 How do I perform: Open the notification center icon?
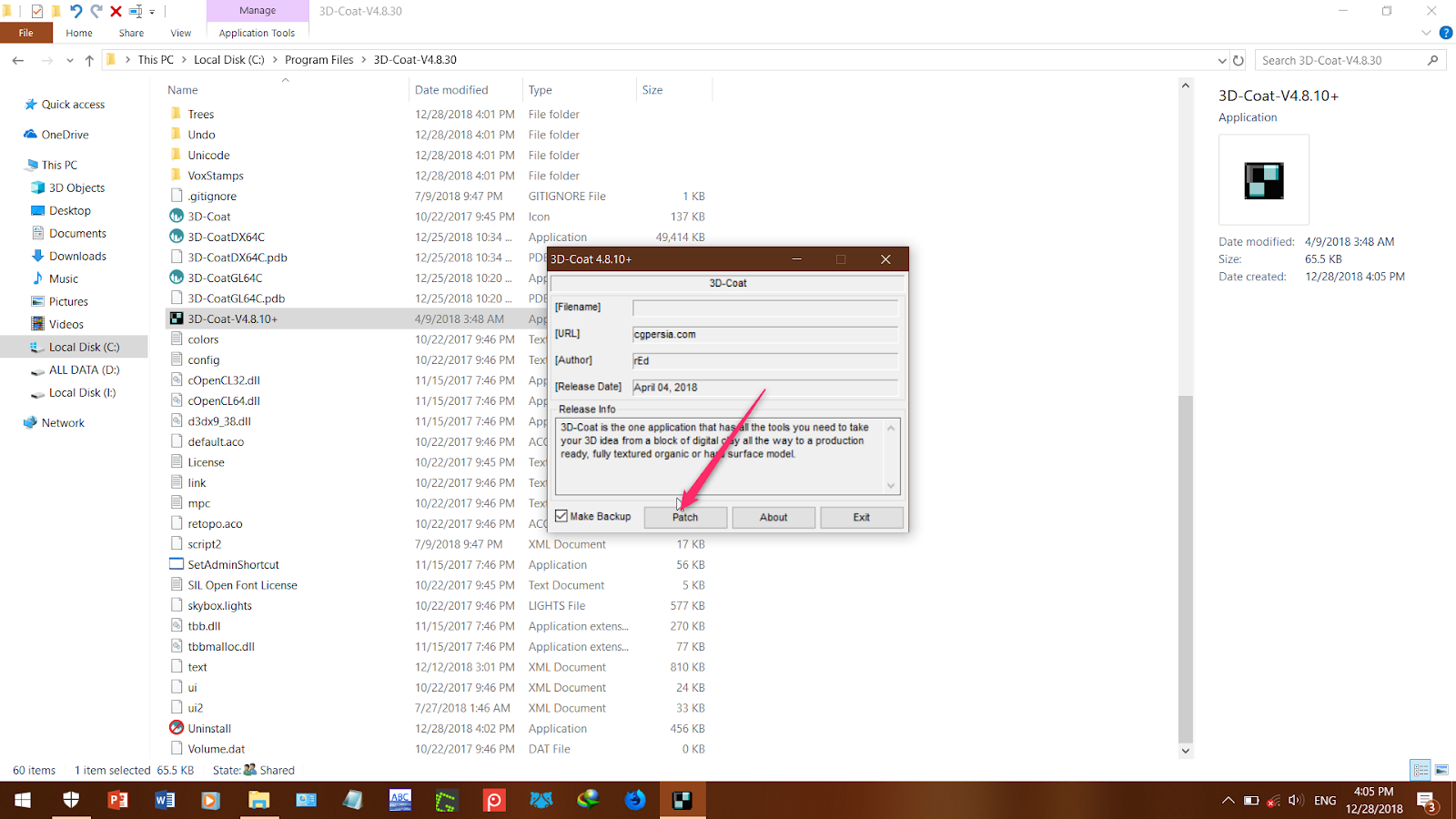pos(1427,802)
